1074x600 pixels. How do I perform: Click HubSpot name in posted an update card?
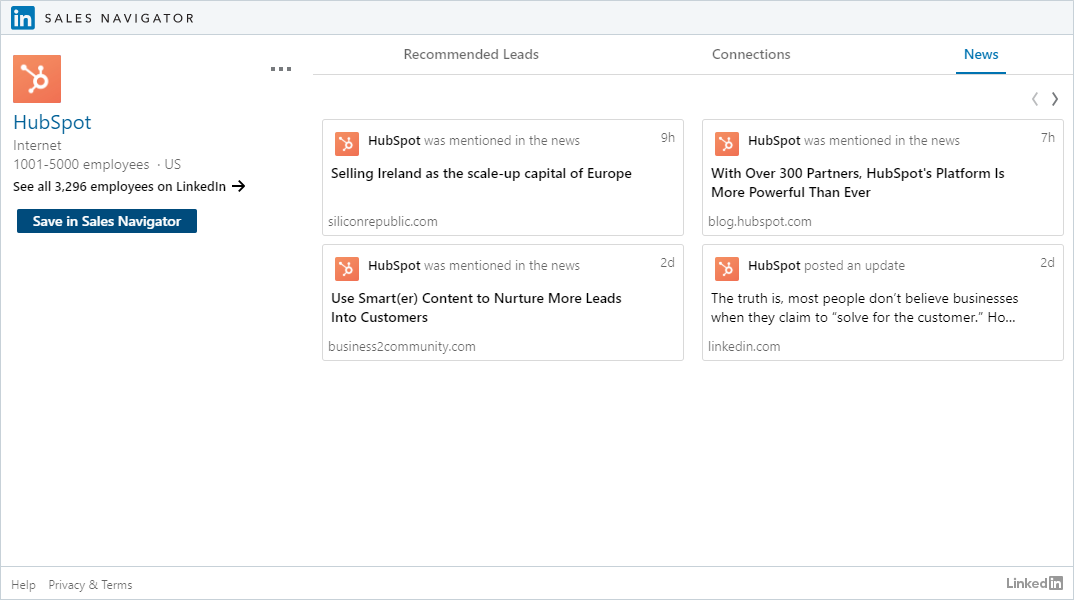pos(774,266)
